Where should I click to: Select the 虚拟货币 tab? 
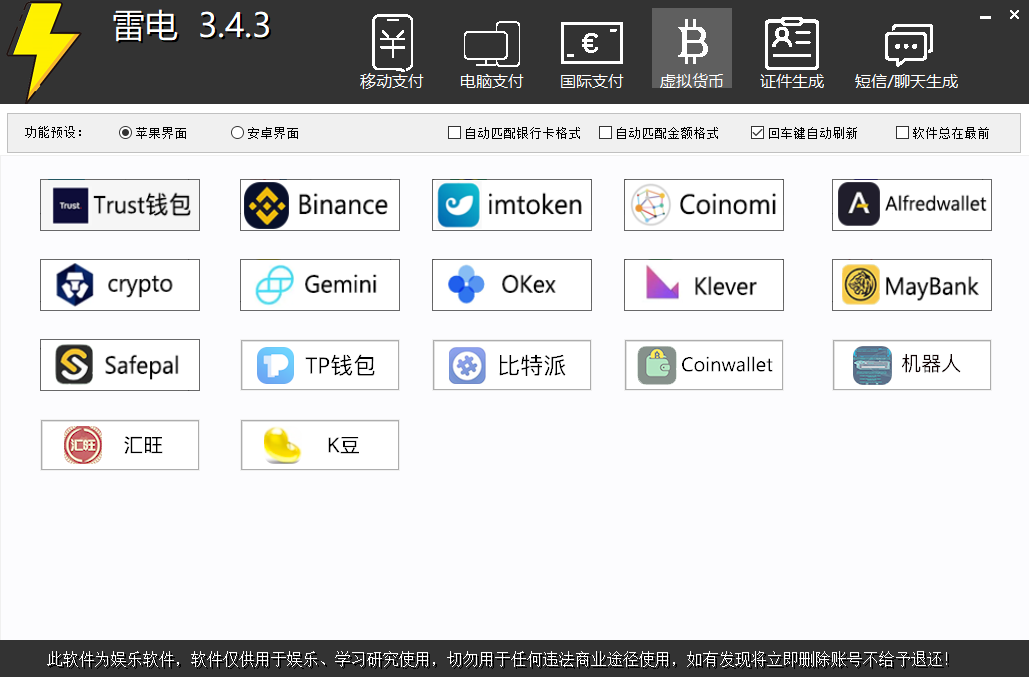point(692,49)
